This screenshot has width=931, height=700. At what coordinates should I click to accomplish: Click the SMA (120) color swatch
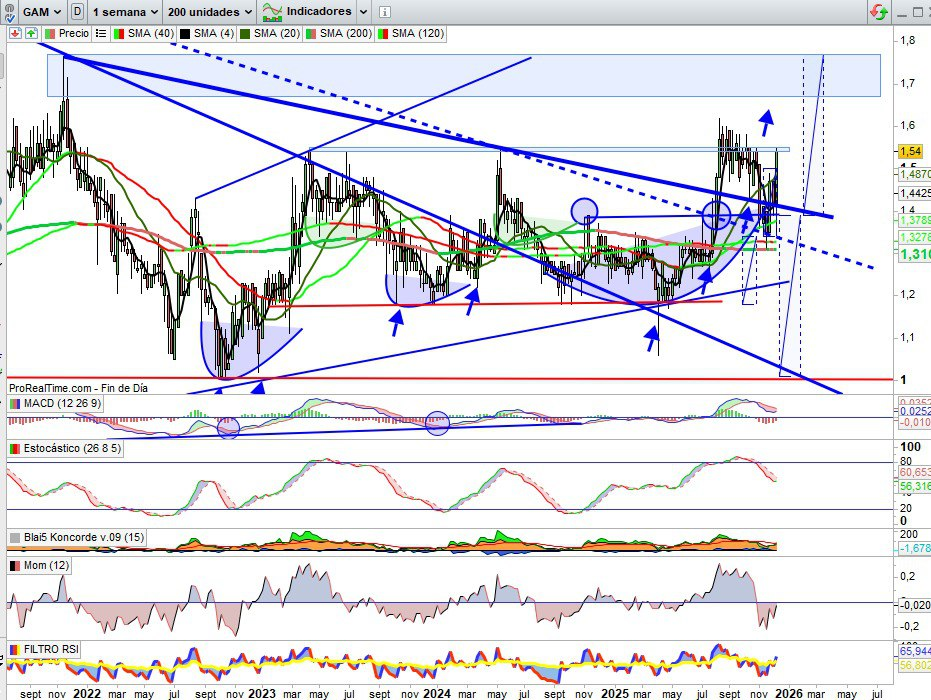tap(383, 34)
